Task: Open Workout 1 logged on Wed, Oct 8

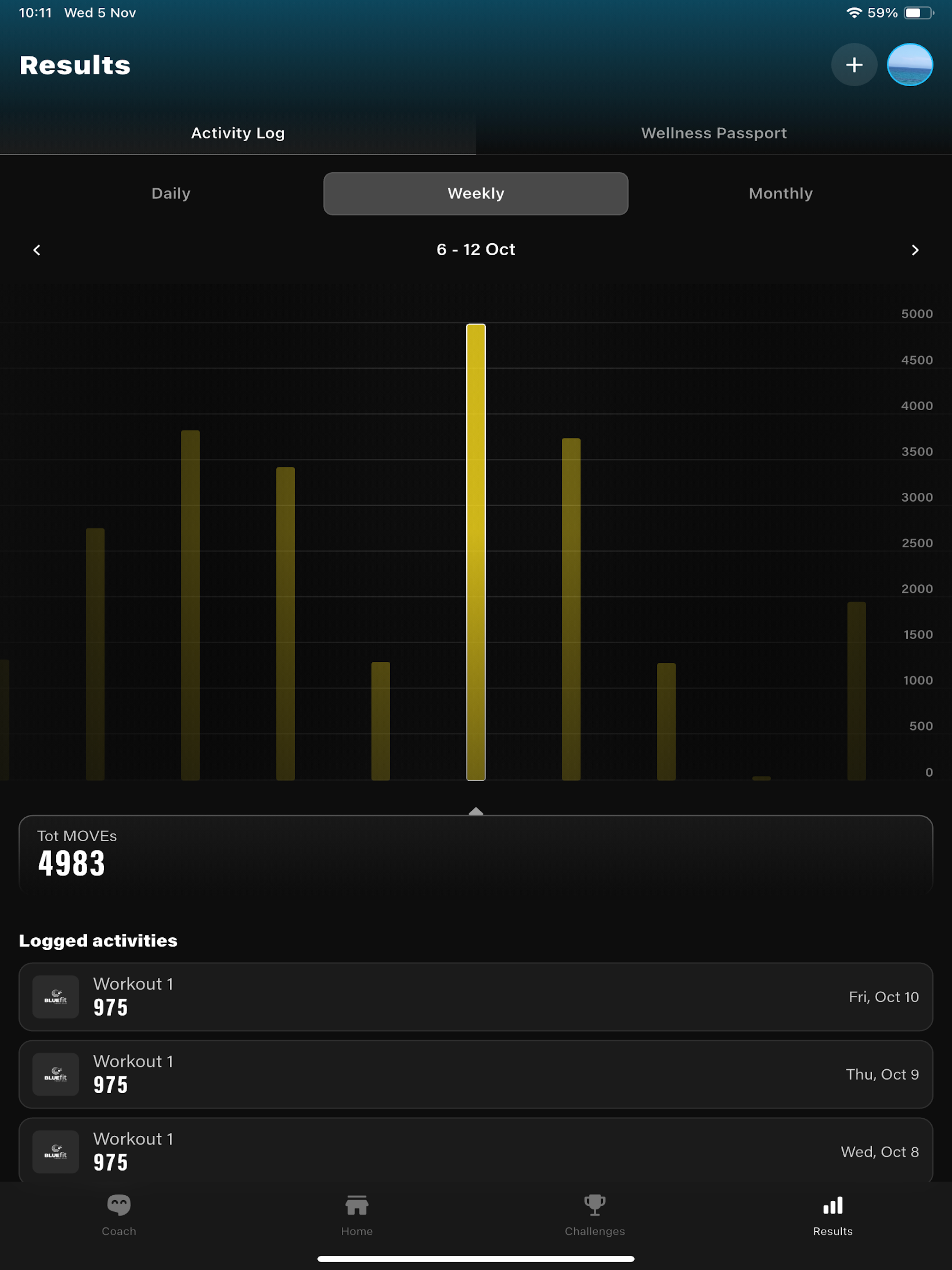Action: tap(476, 1150)
